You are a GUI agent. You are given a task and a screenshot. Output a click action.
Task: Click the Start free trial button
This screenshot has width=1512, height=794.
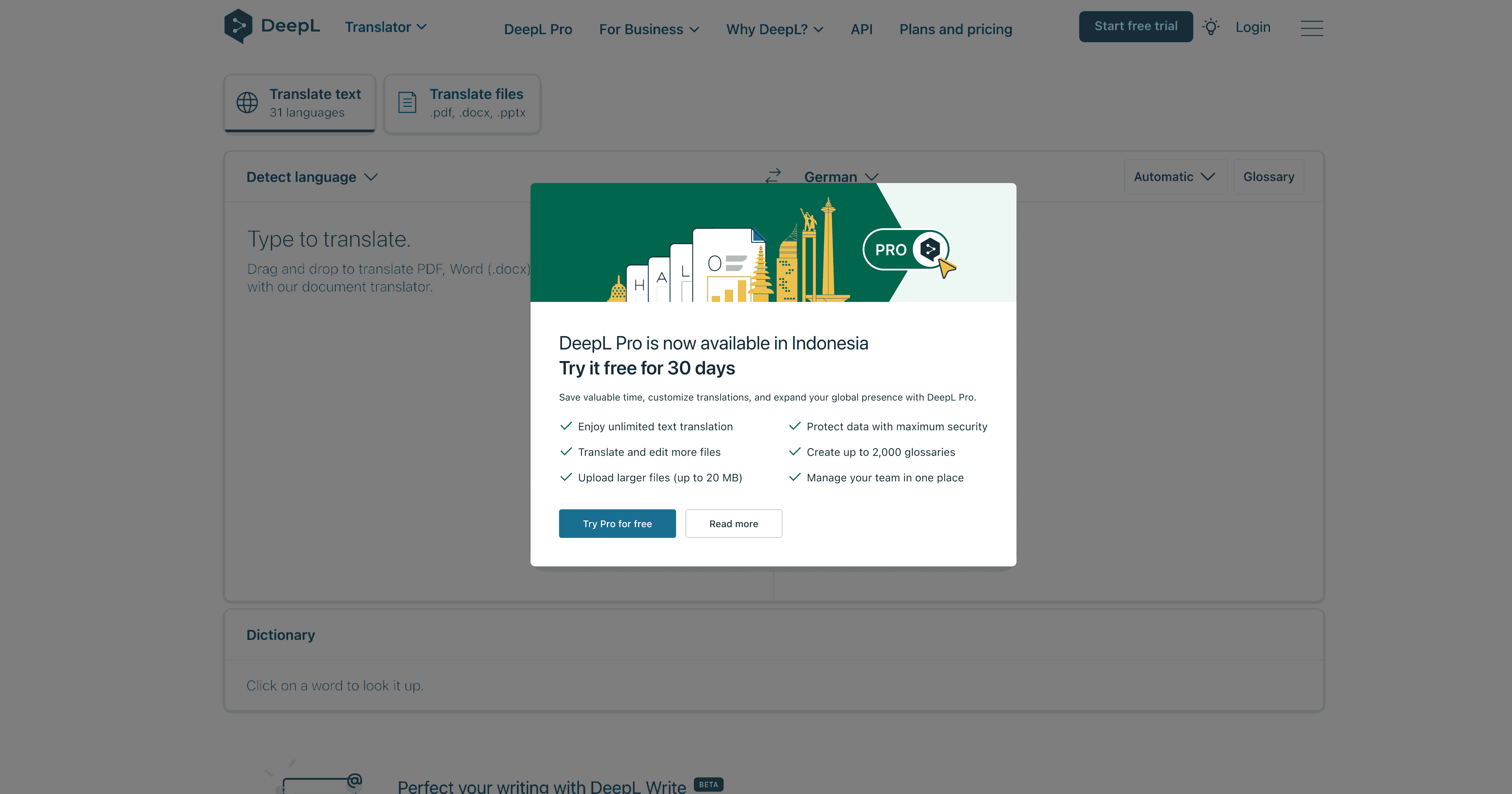coord(1135,26)
